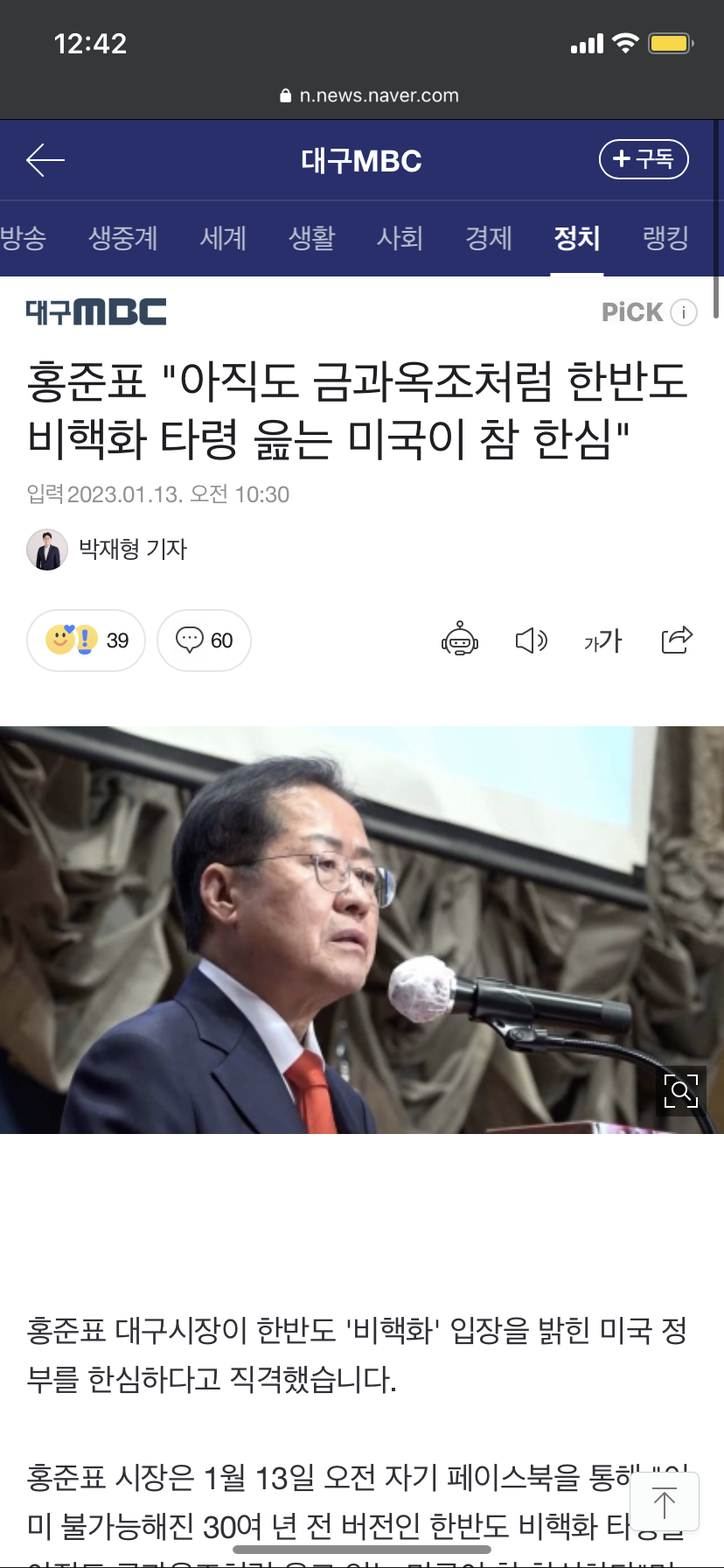Open PICK info icon

click(x=684, y=312)
